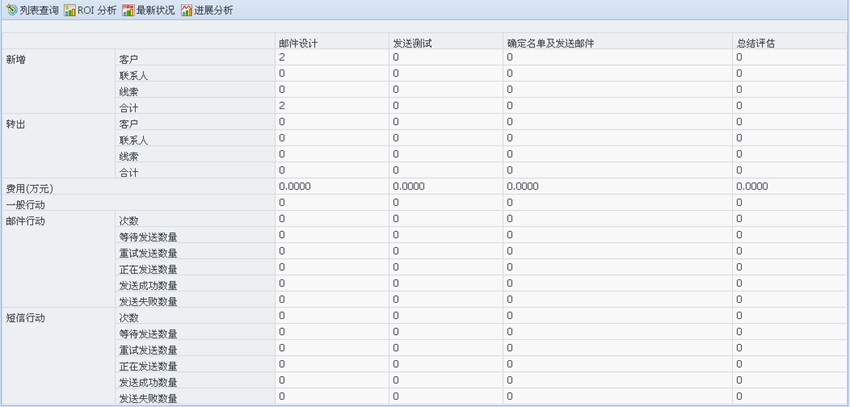
Task: Click 发送成功数量 label under 短信行动
Action: [x=149, y=383]
